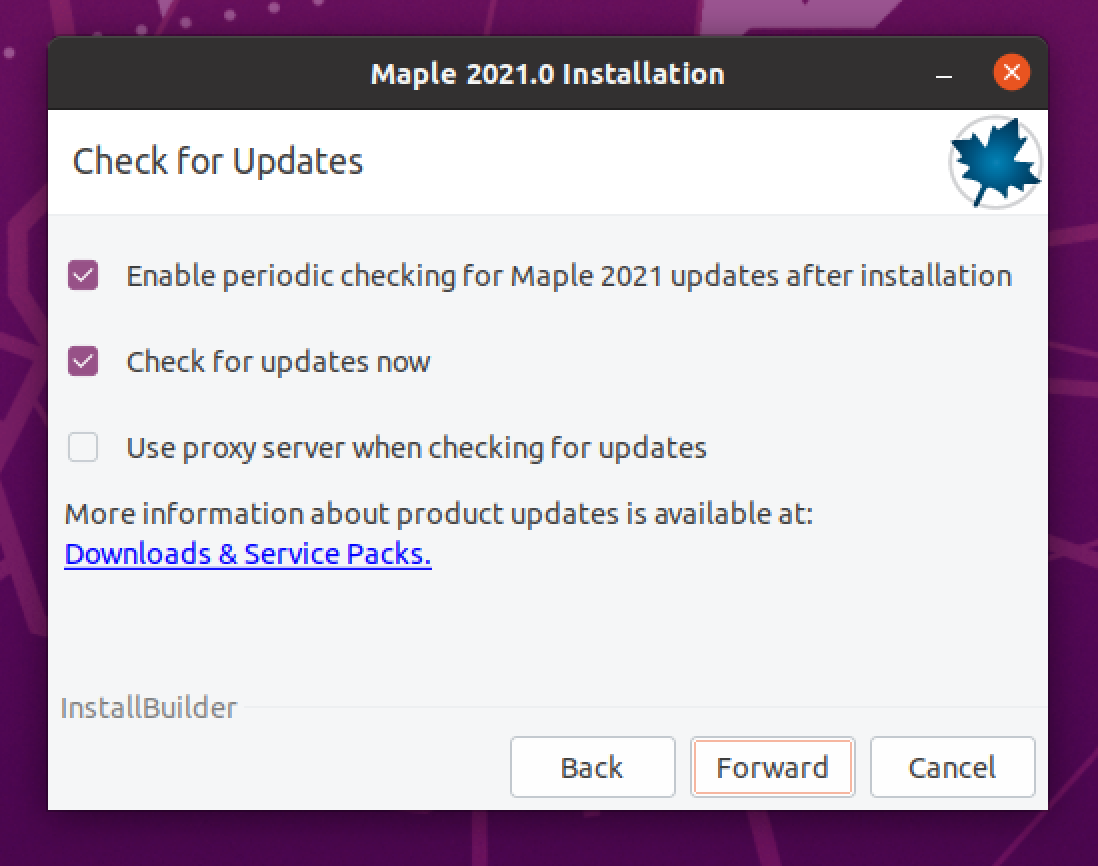Click the 'Check for updates now' label text
1098x866 pixels.
coord(278,362)
